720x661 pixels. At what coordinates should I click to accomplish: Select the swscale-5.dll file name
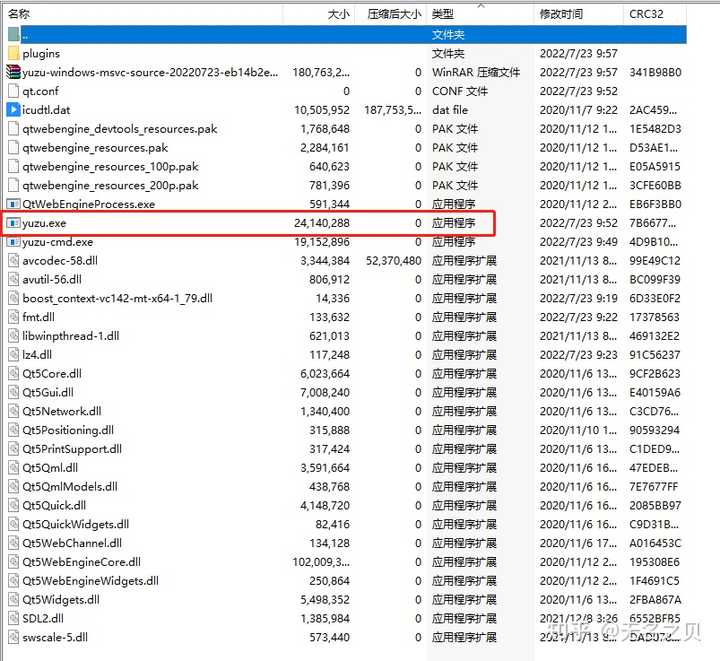(x=55, y=637)
